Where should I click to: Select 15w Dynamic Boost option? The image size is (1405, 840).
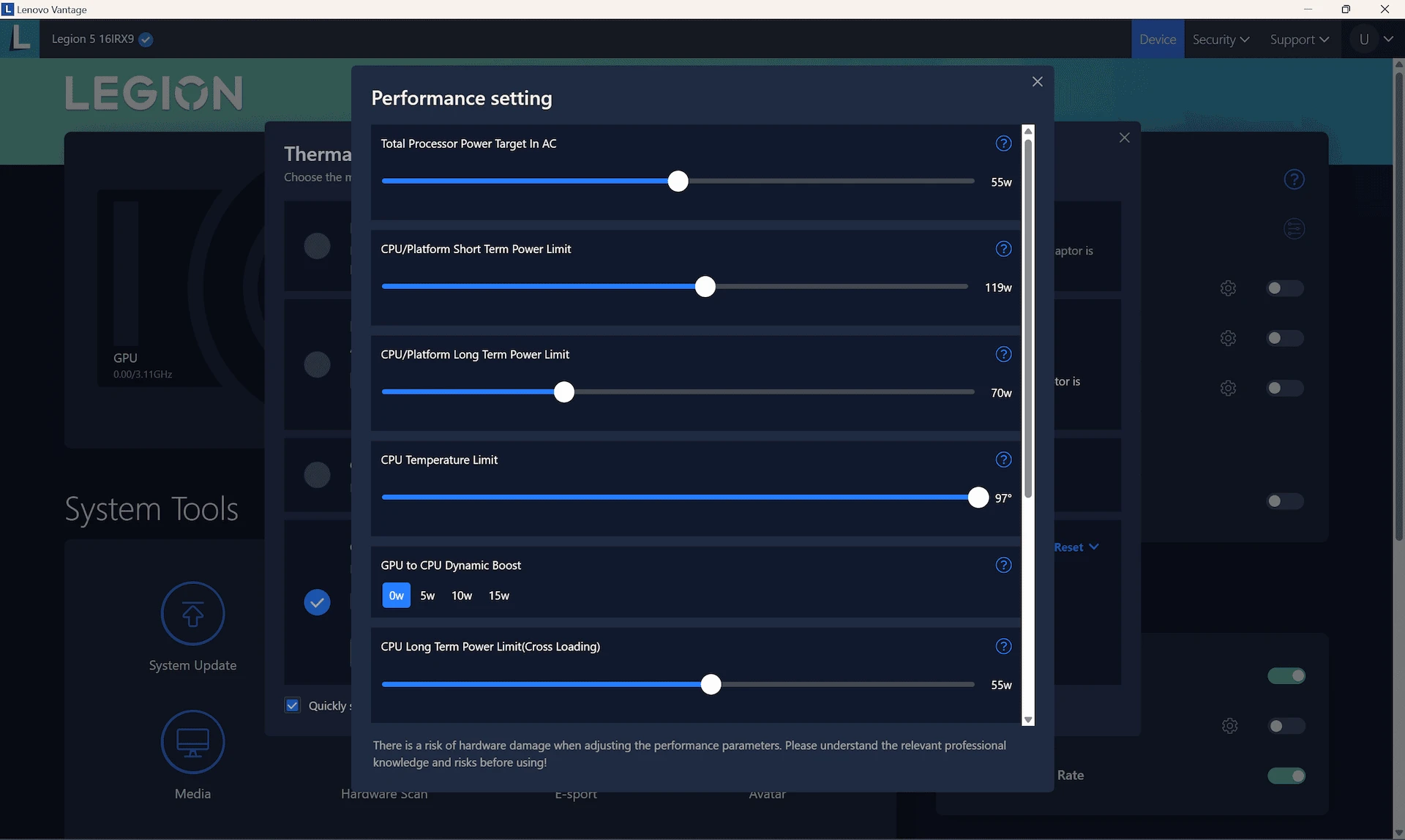[x=499, y=596]
